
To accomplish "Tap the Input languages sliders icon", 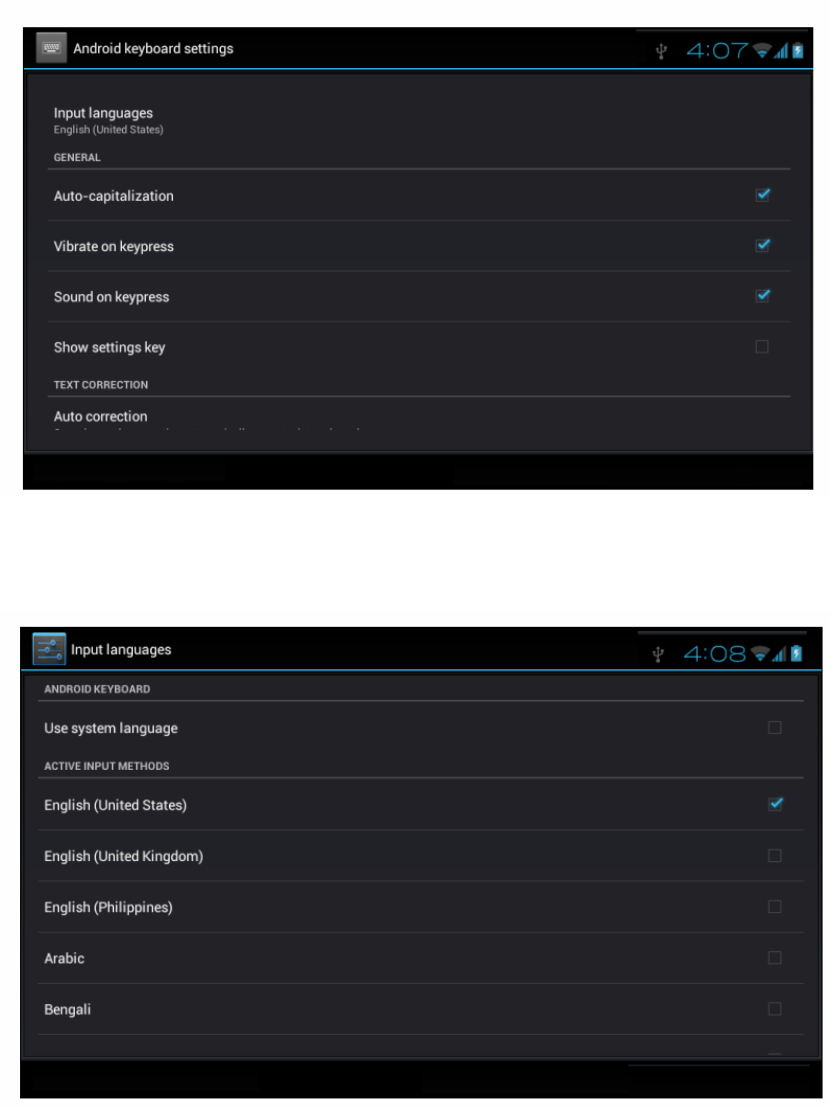I will [x=49, y=649].
